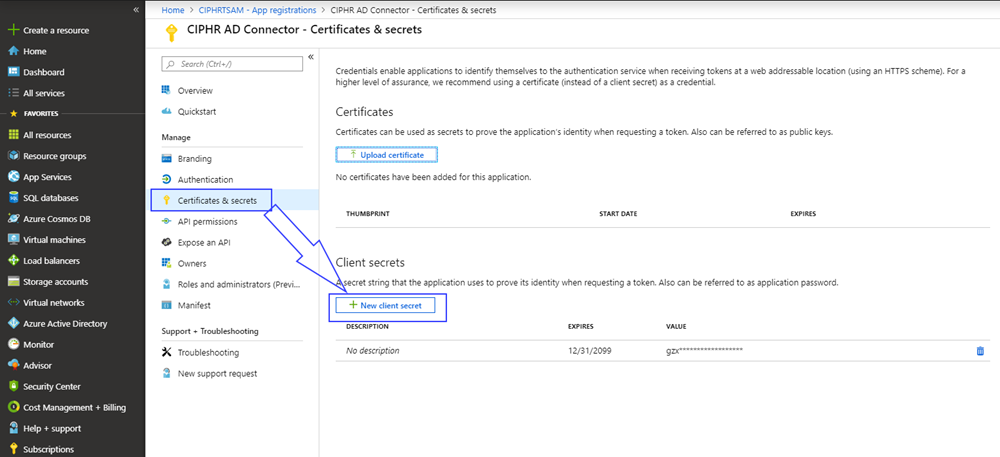Open the Dashboard icon in left sidebar
Screen dimensions: 1000x457
click(13, 72)
